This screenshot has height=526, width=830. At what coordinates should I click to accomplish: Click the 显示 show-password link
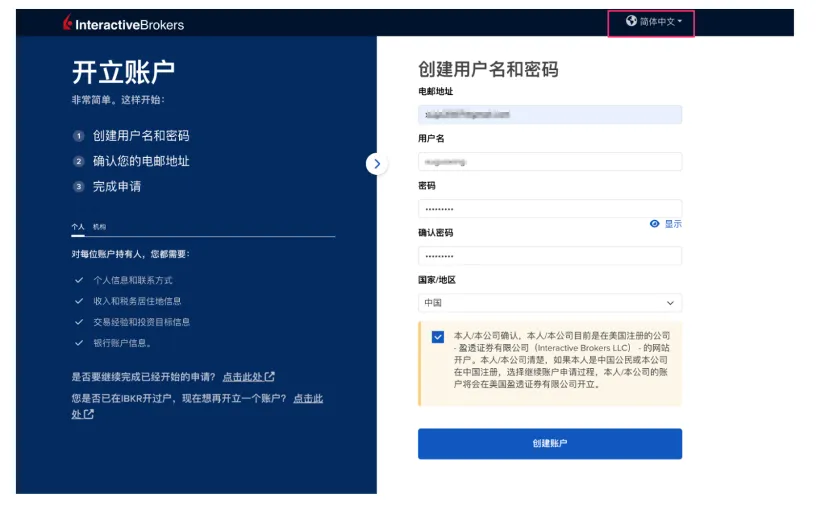[x=673, y=224]
